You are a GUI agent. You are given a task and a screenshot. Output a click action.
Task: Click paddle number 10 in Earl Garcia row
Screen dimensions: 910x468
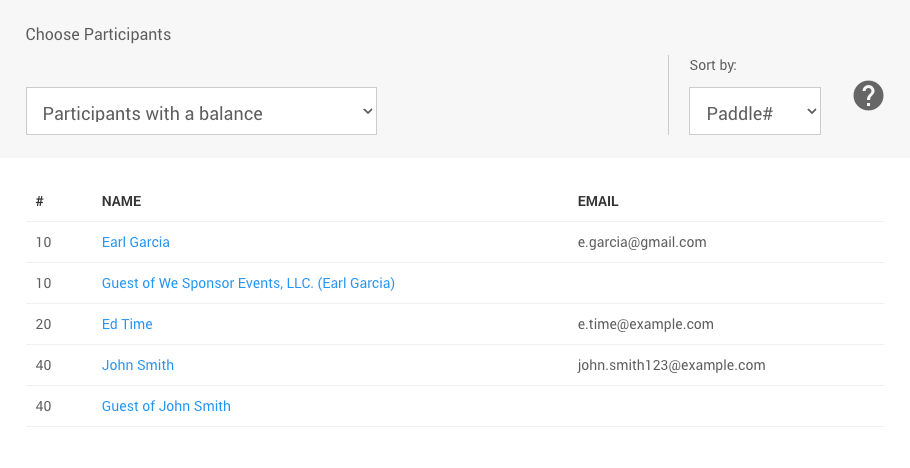click(x=43, y=242)
